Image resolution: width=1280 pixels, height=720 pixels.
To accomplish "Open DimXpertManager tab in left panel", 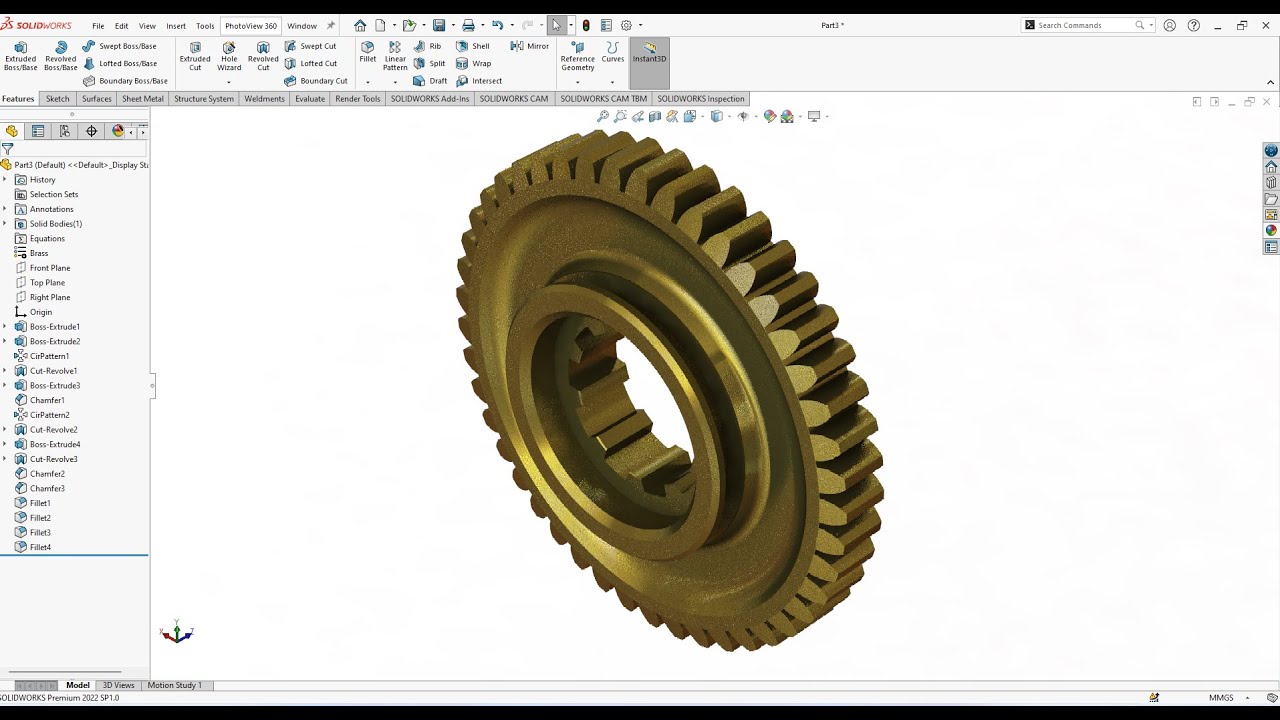I will [91, 131].
